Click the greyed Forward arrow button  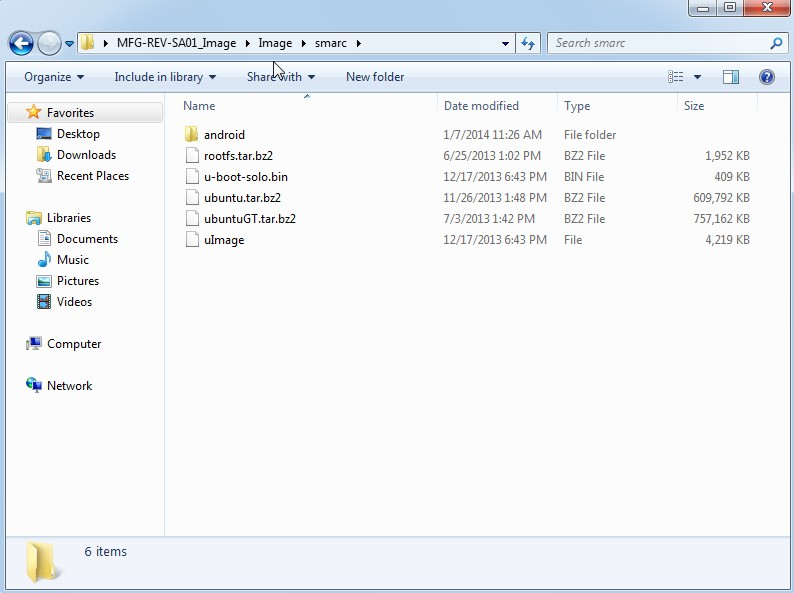(x=49, y=44)
